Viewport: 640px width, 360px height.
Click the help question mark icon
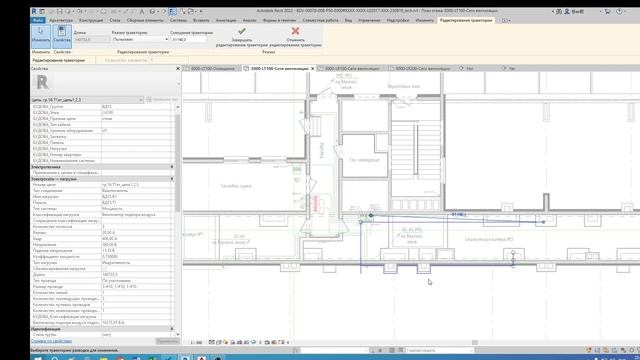click(x=619, y=11)
